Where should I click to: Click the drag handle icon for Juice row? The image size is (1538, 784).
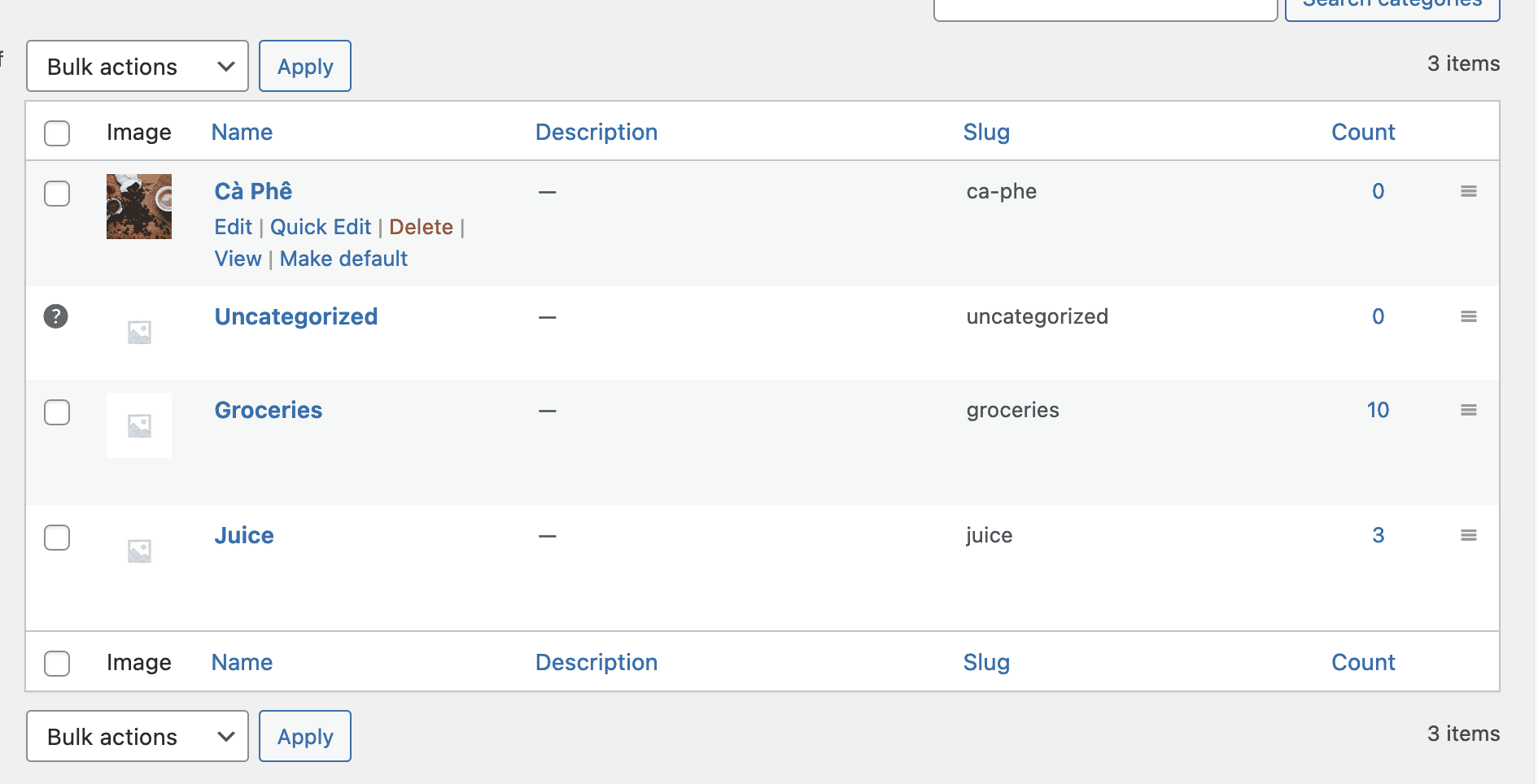pyautogui.click(x=1468, y=535)
